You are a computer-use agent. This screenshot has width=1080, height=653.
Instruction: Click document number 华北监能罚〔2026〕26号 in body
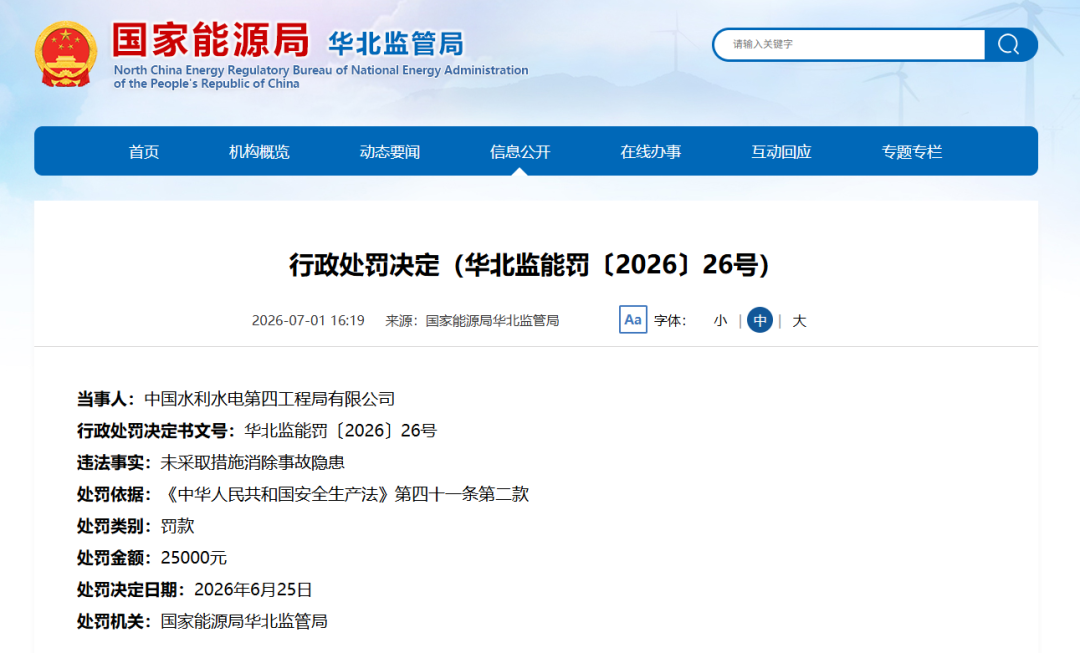coord(340,431)
